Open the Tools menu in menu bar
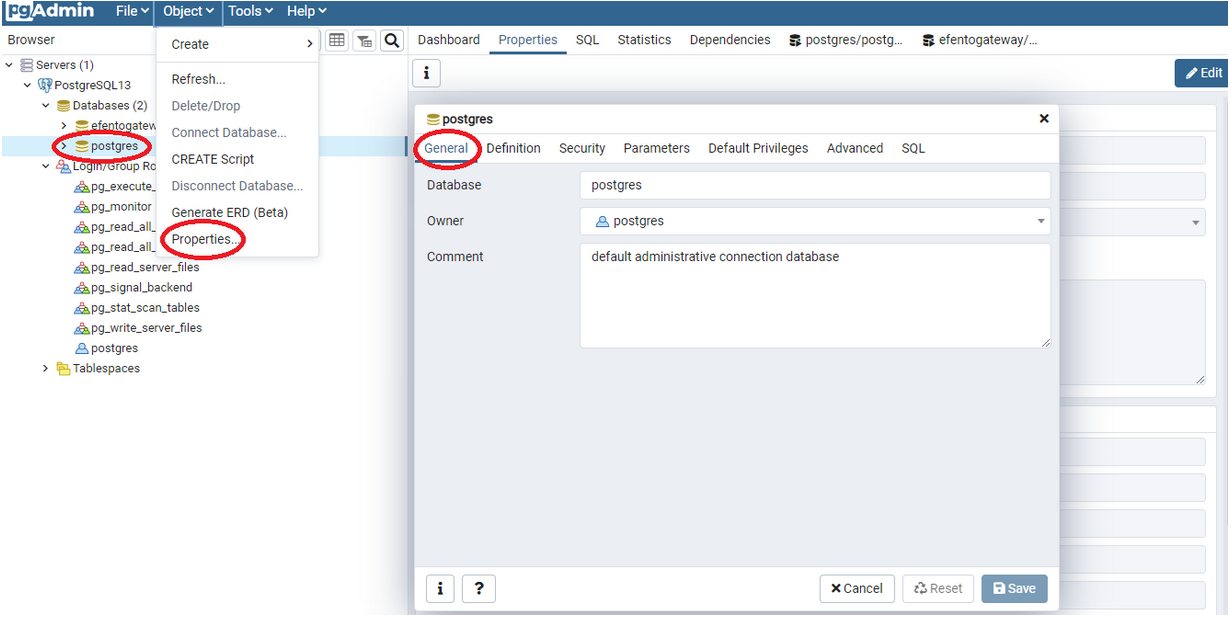 pyautogui.click(x=250, y=11)
